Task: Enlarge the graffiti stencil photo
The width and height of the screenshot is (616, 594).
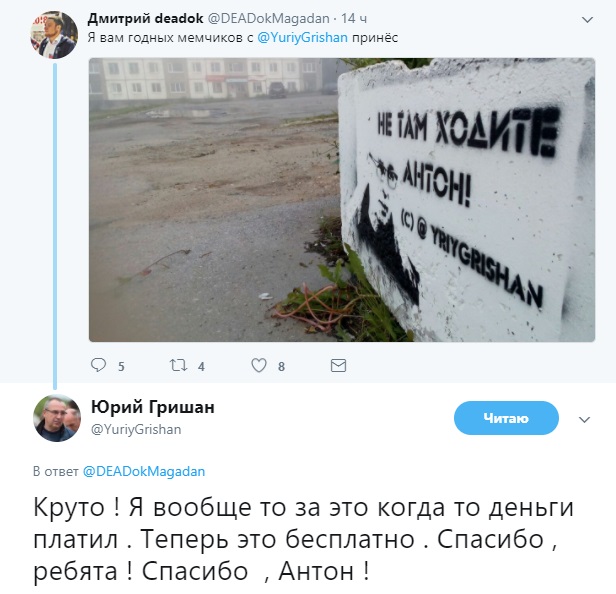Action: point(342,200)
